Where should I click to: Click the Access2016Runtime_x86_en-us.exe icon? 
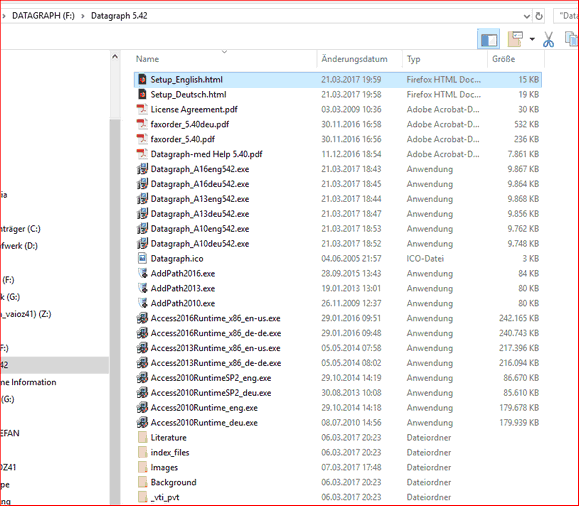[x=142, y=318]
